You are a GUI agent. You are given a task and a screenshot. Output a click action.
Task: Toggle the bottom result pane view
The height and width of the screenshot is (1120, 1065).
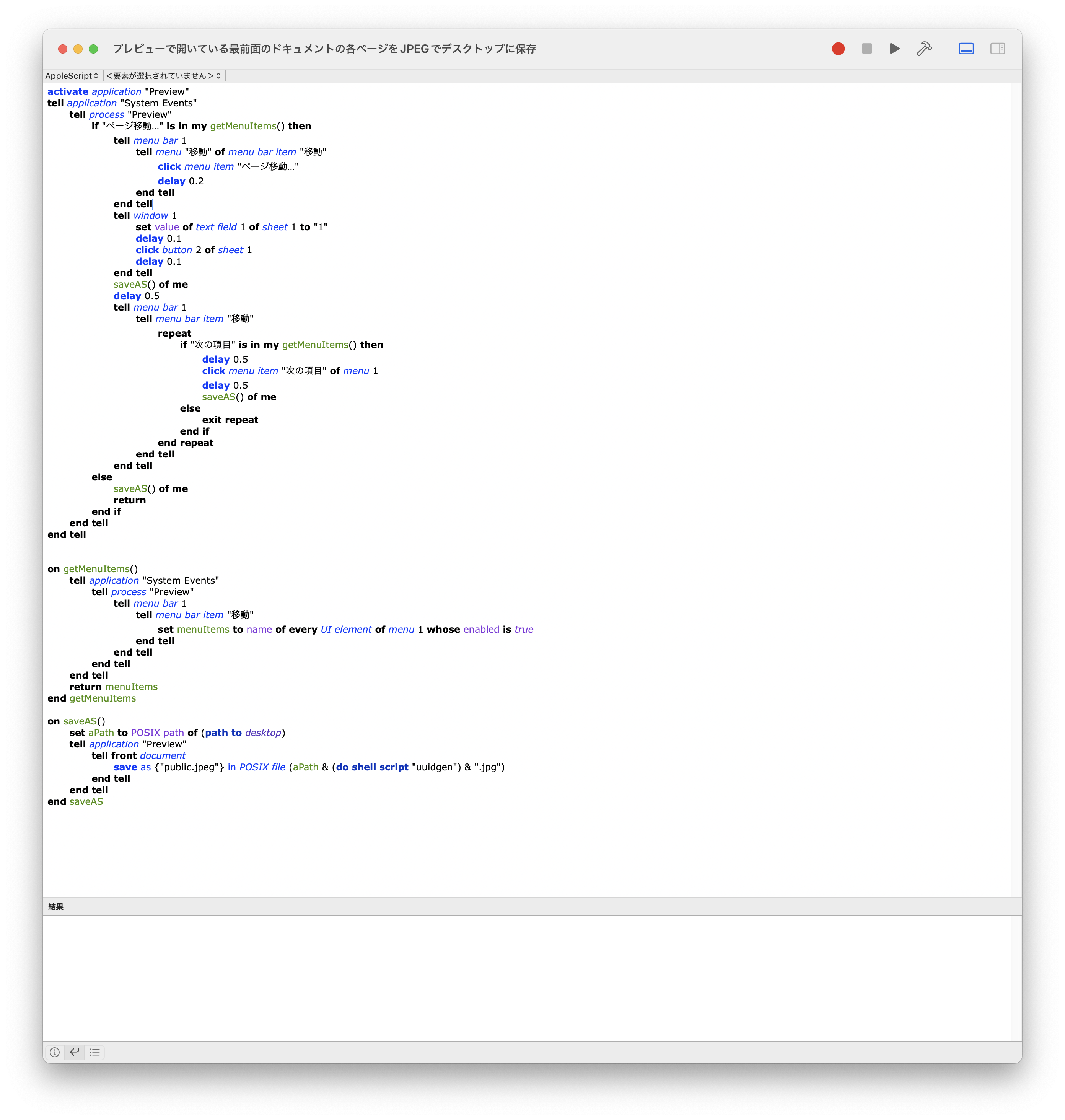[x=966, y=49]
